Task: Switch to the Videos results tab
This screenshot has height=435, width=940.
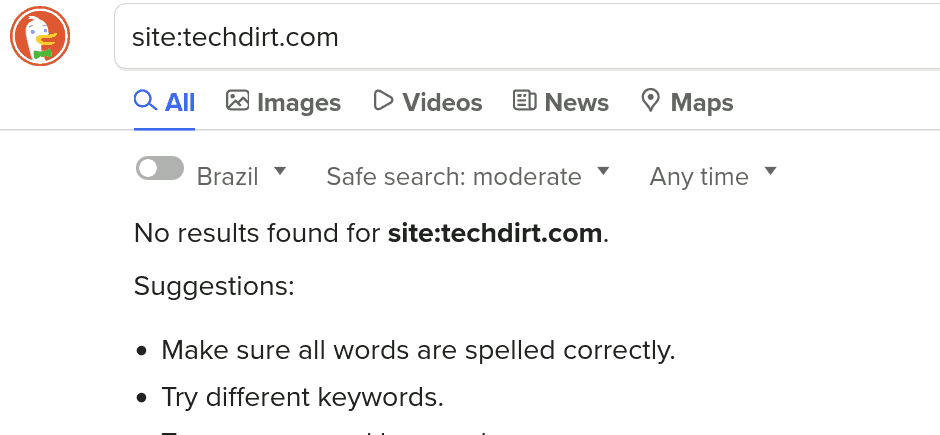Action: coord(427,102)
